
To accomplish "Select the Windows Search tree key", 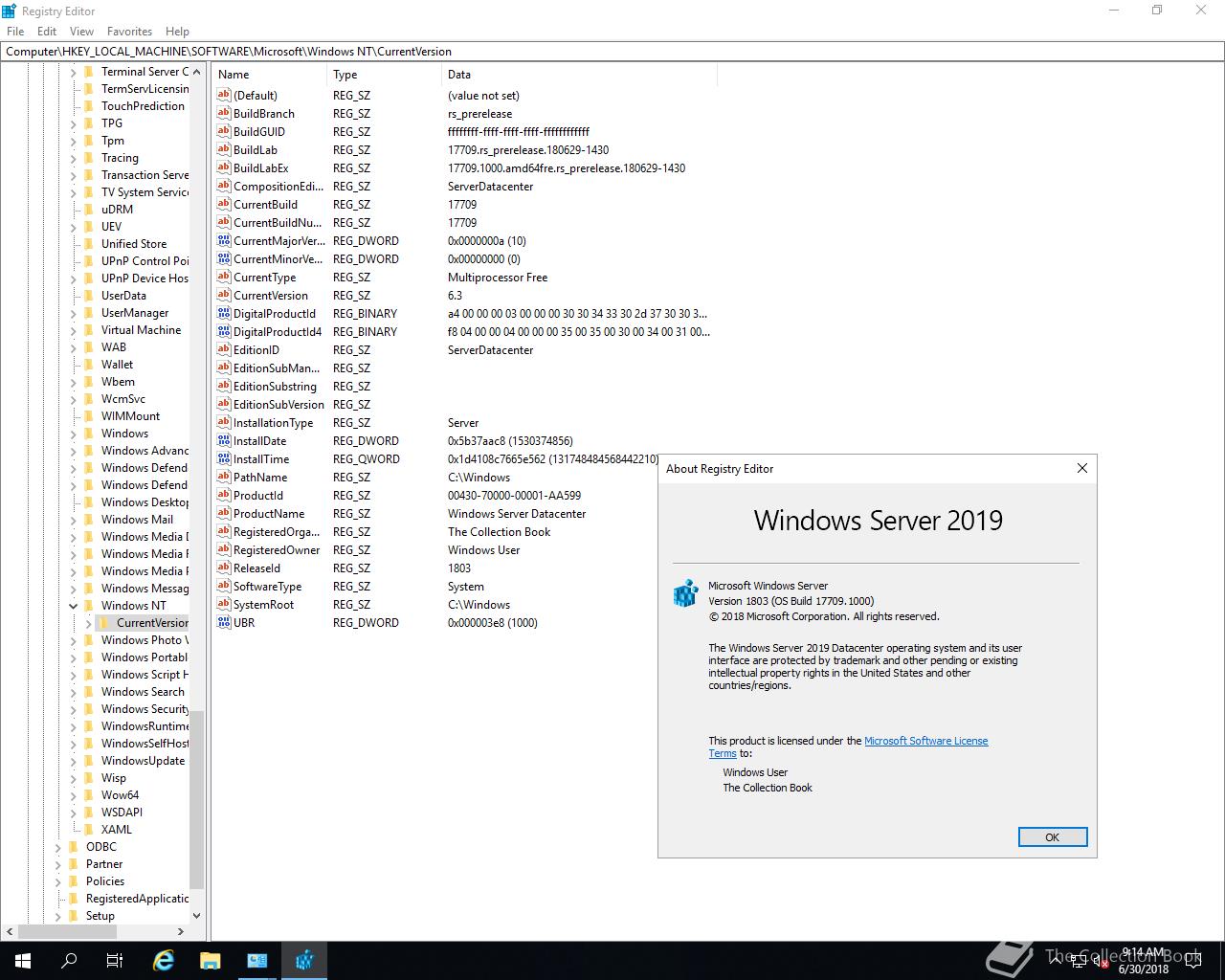I will [x=143, y=691].
